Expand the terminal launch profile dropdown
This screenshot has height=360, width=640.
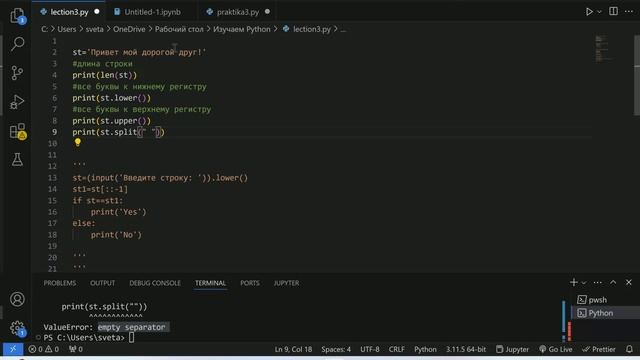[x=584, y=282]
